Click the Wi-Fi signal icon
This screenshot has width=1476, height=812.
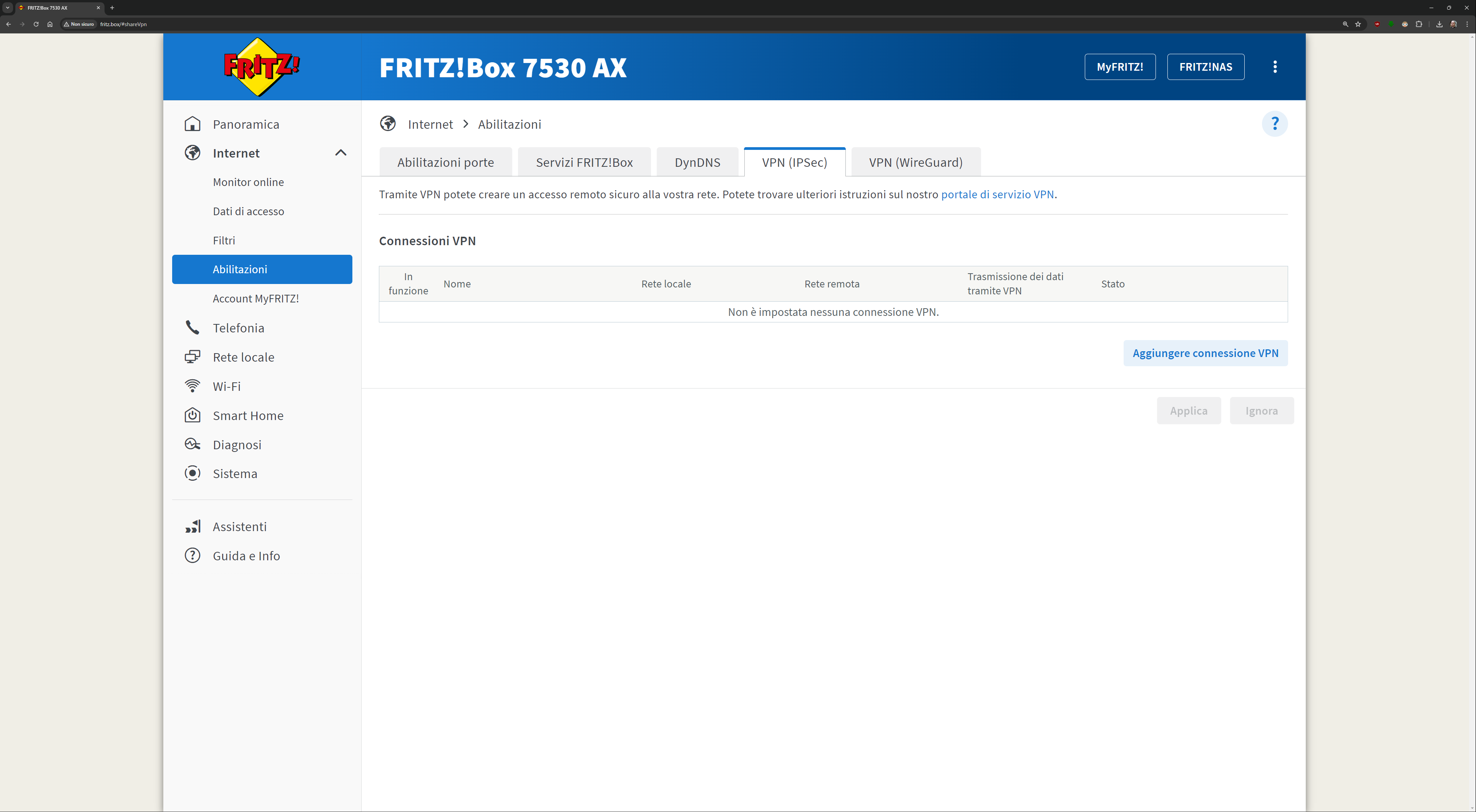(193, 386)
